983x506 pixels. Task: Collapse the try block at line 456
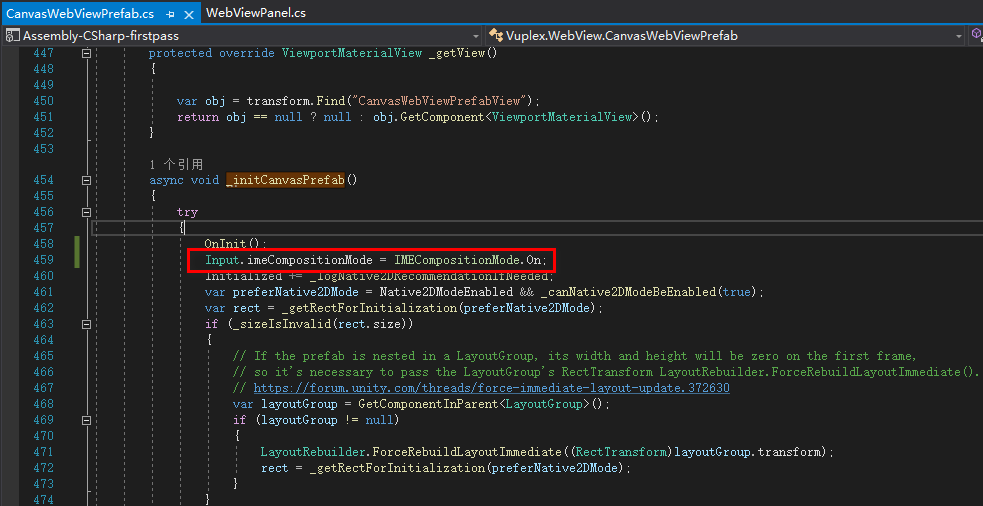tap(87, 212)
